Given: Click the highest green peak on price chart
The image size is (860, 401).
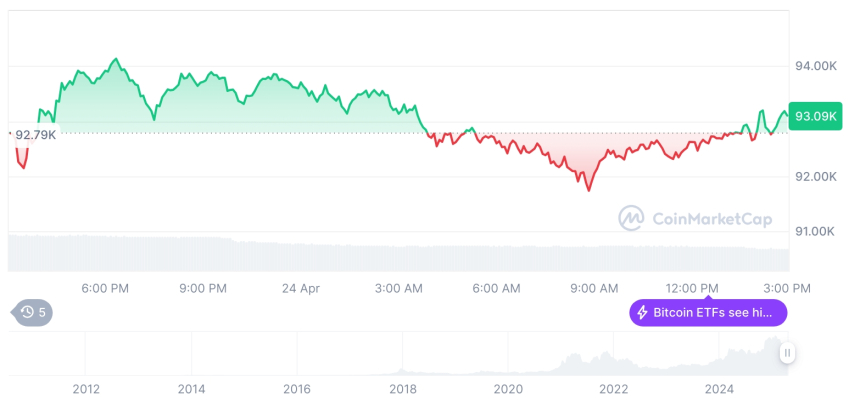Looking at the screenshot, I should pyautogui.click(x=116, y=60).
